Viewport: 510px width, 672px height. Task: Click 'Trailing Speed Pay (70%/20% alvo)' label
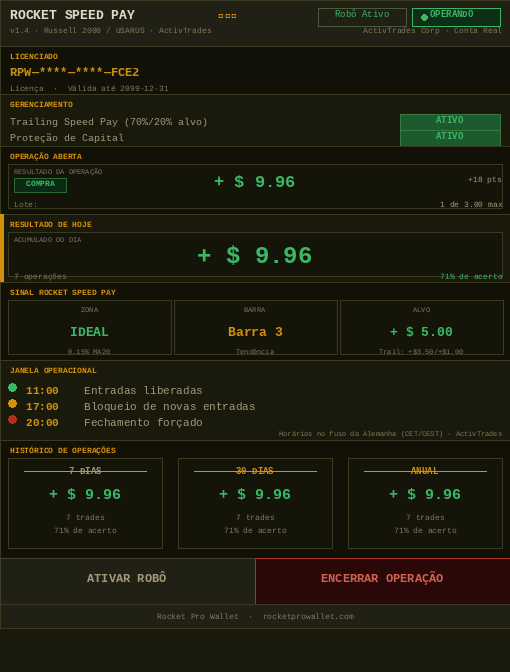pos(109,122)
